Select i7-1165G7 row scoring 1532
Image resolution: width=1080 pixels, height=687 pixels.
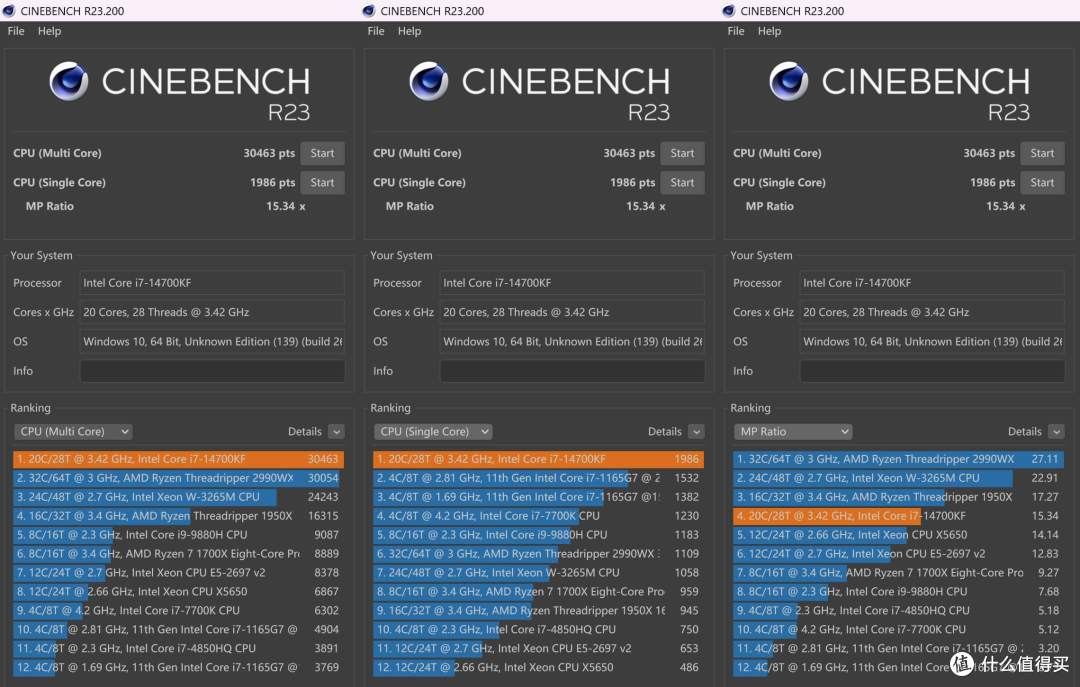[x=539, y=478]
